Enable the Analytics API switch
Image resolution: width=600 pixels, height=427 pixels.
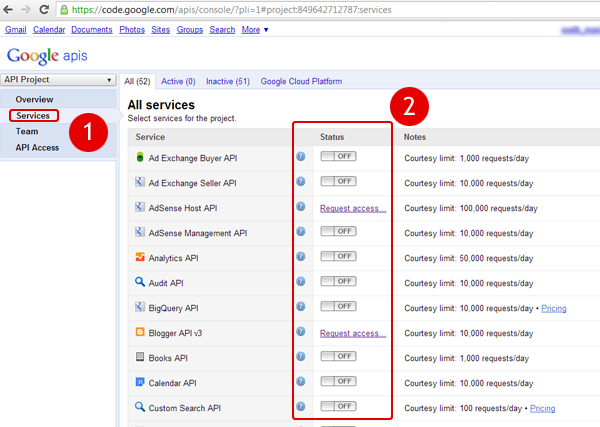click(338, 256)
